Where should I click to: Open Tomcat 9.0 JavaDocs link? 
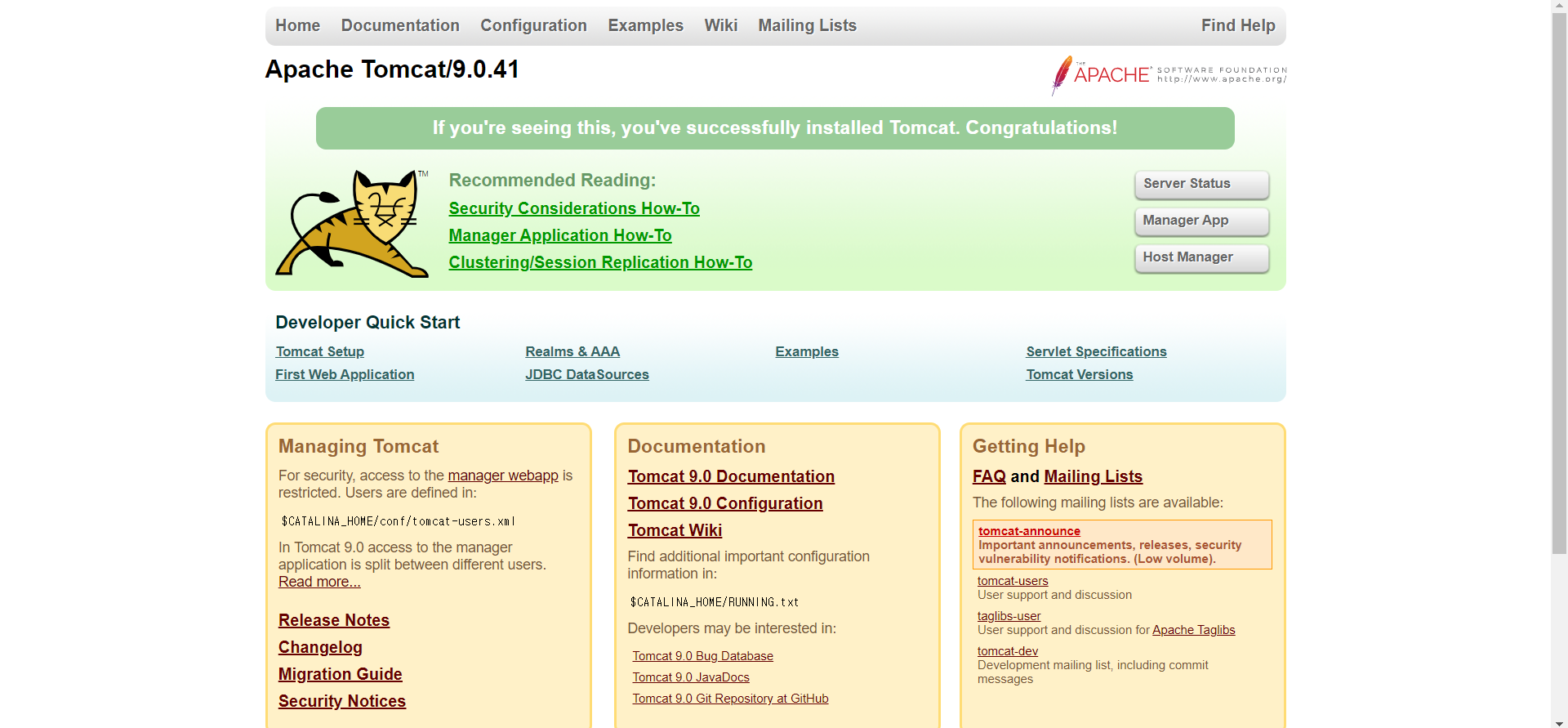pos(691,677)
